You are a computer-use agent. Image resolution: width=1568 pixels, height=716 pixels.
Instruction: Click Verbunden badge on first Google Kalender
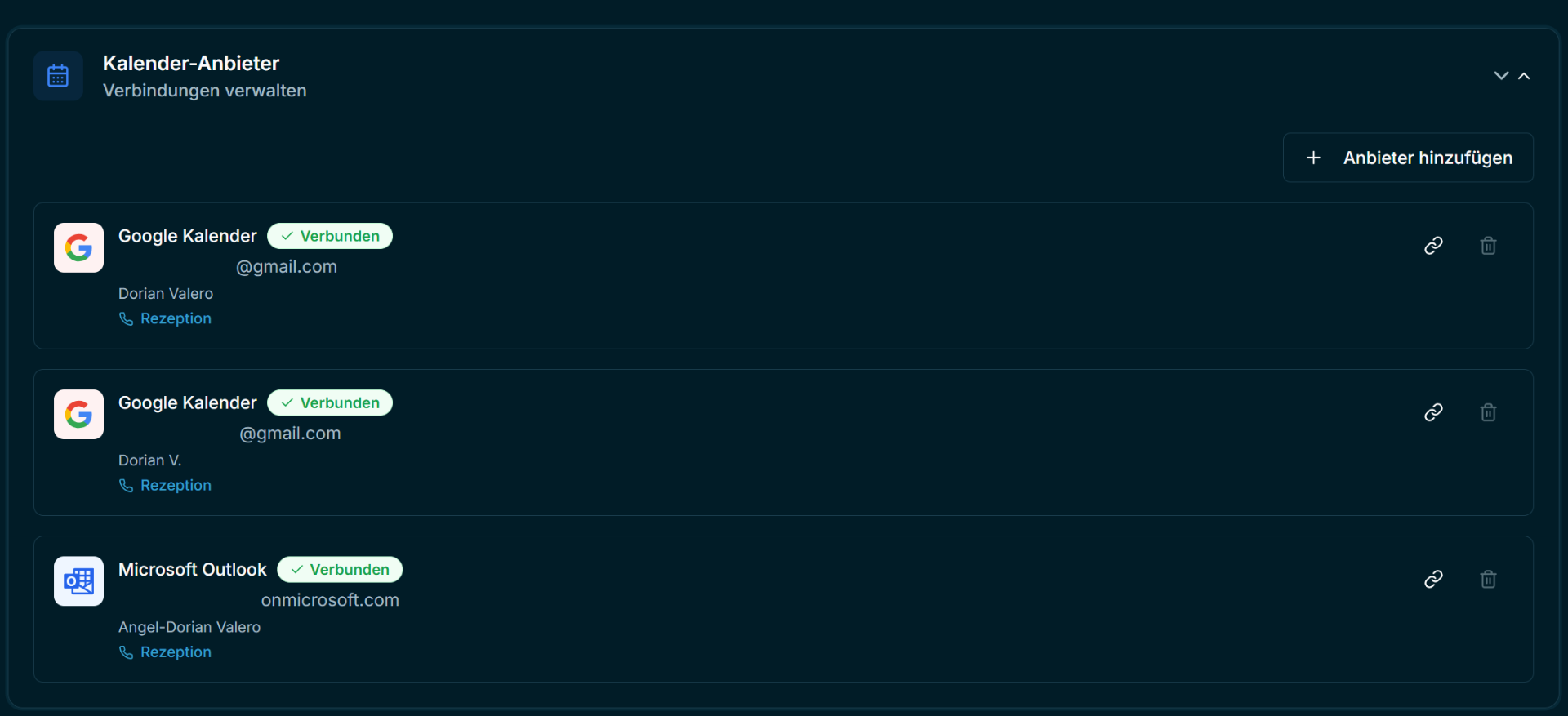click(x=330, y=236)
